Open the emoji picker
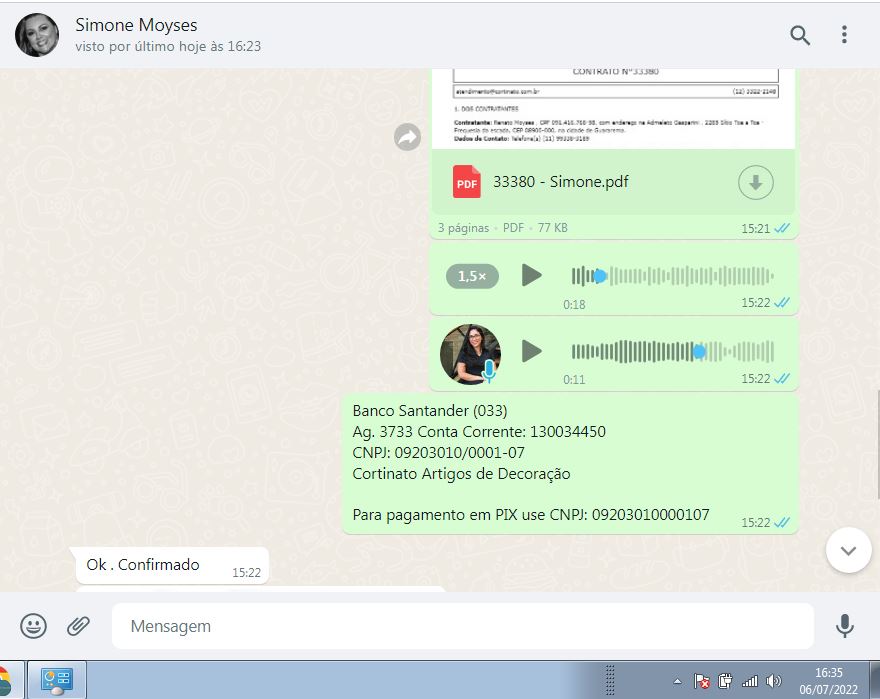This screenshot has height=699, width=880. 34,626
